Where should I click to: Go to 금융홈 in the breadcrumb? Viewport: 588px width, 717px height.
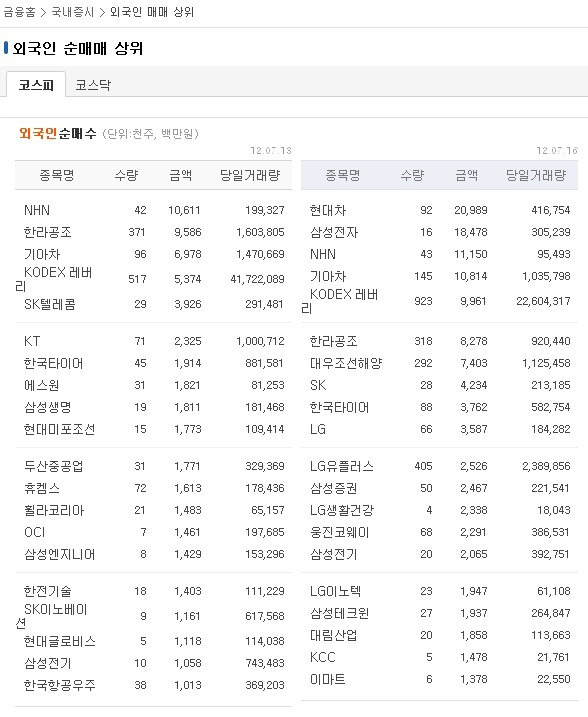[x=19, y=12]
